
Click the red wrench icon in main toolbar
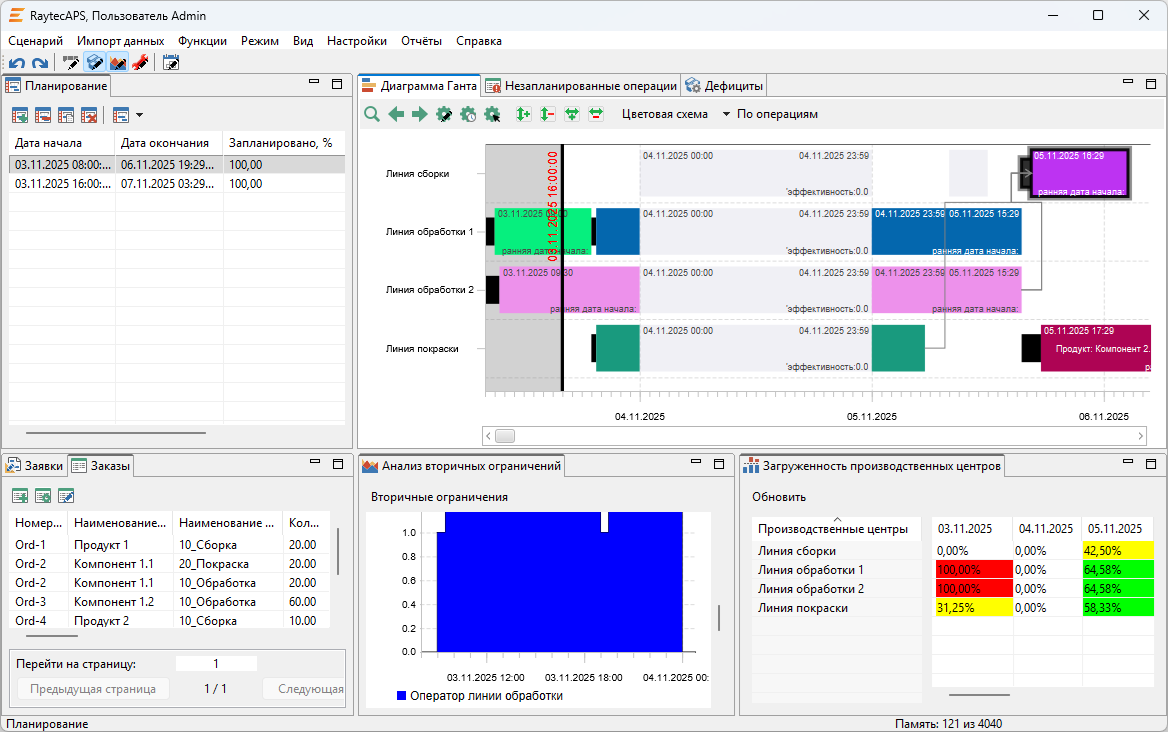point(140,63)
